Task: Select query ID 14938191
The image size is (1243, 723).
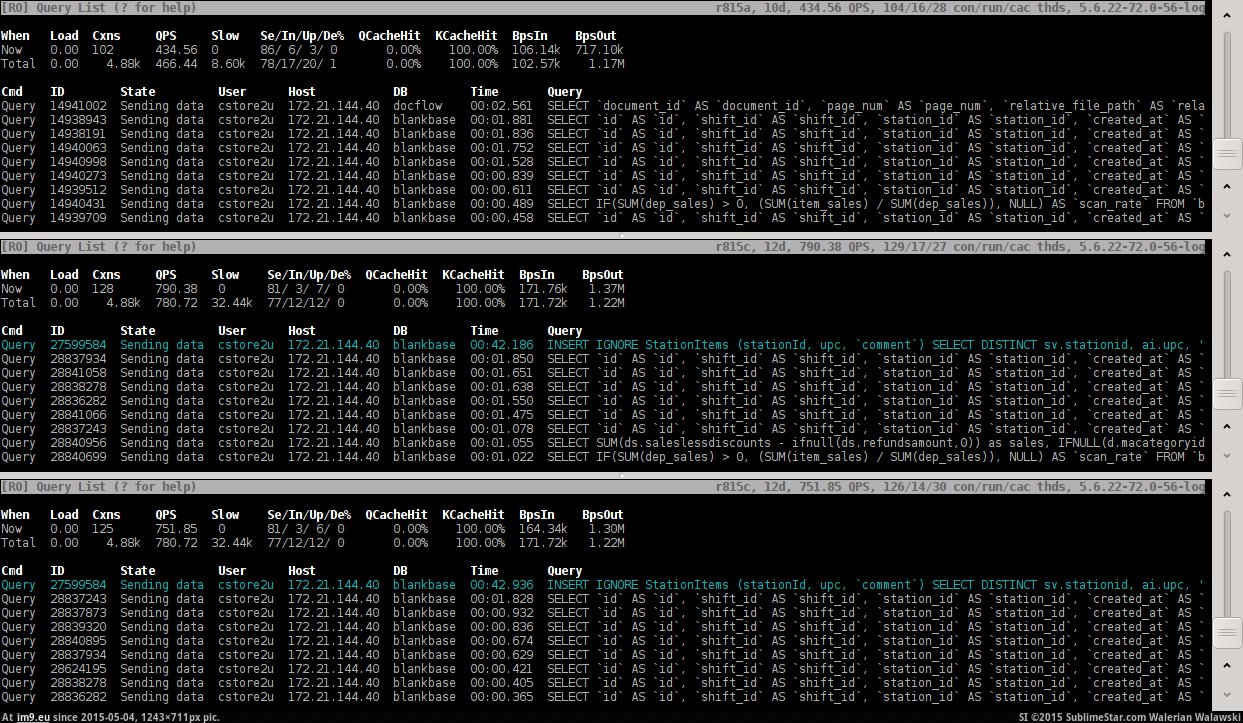Action: click(x=78, y=134)
